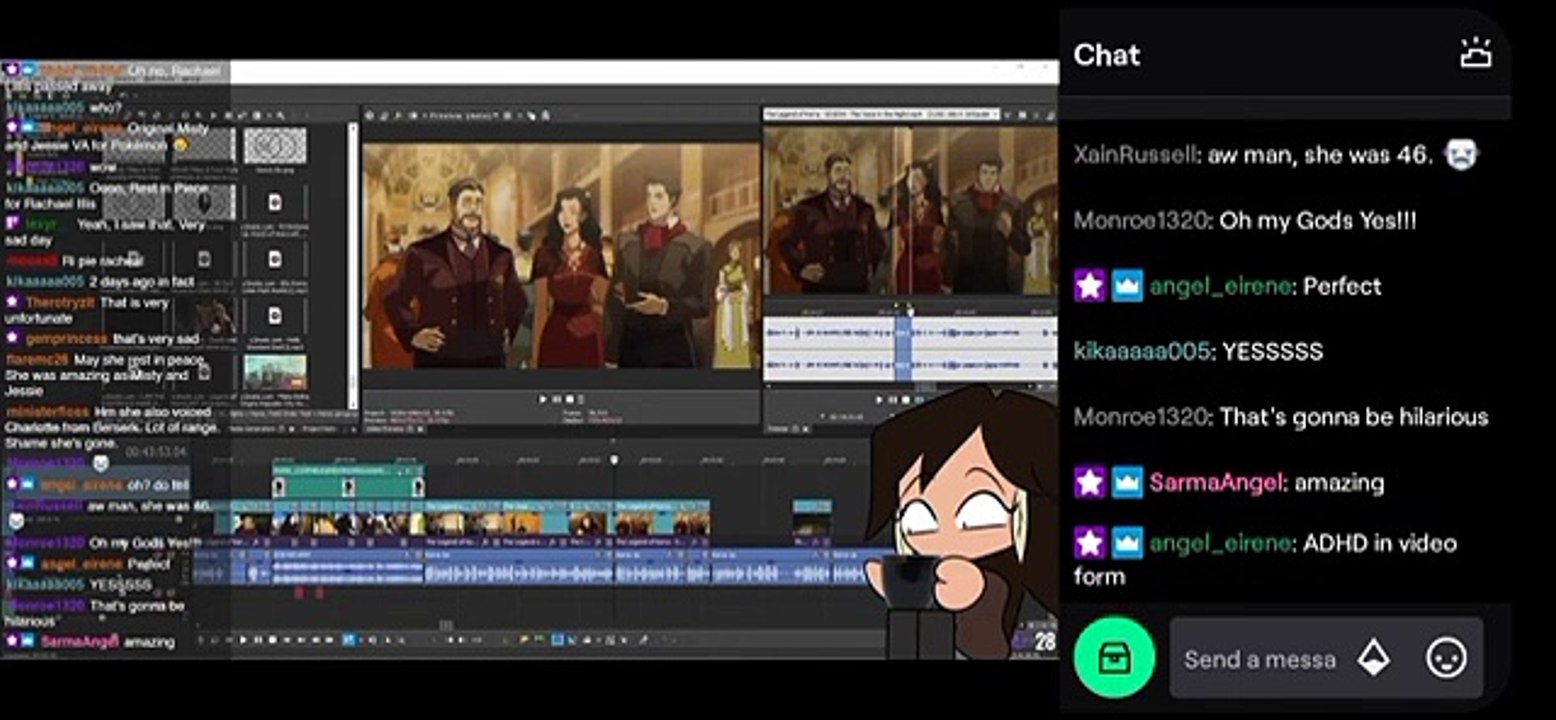Tap crown badge beside angel_eirene's 'Perfect' message
1556x720 pixels.
1127,286
